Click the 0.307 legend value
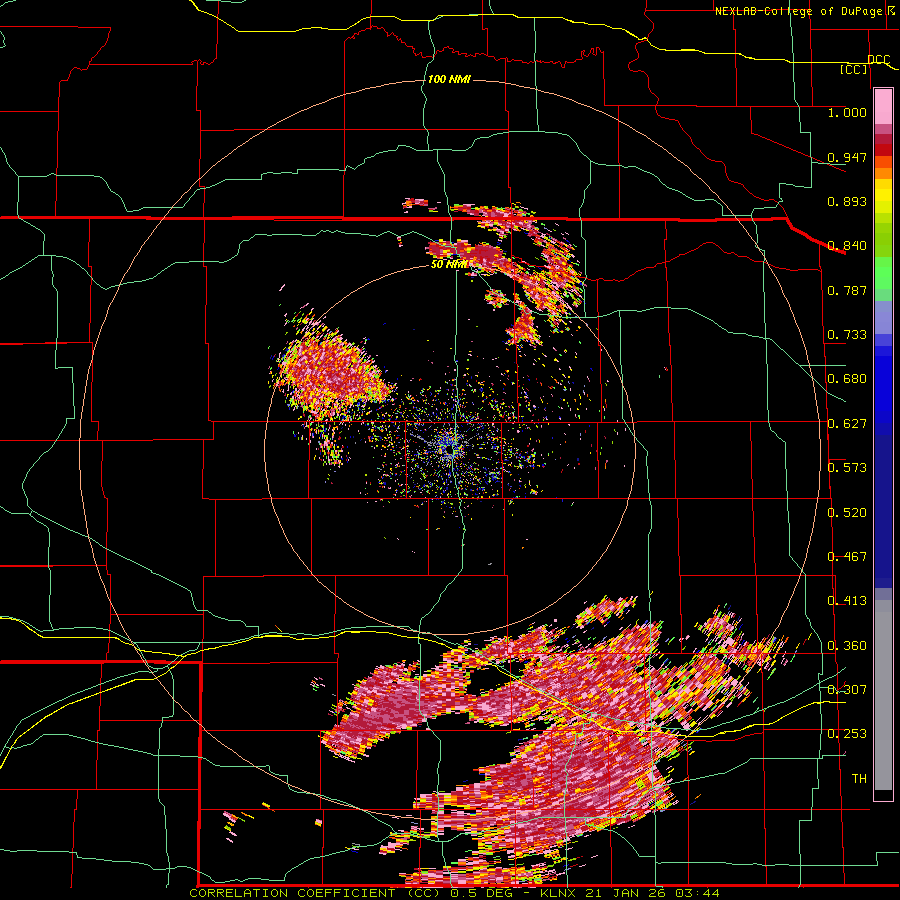This screenshot has width=900, height=900. (847, 689)
